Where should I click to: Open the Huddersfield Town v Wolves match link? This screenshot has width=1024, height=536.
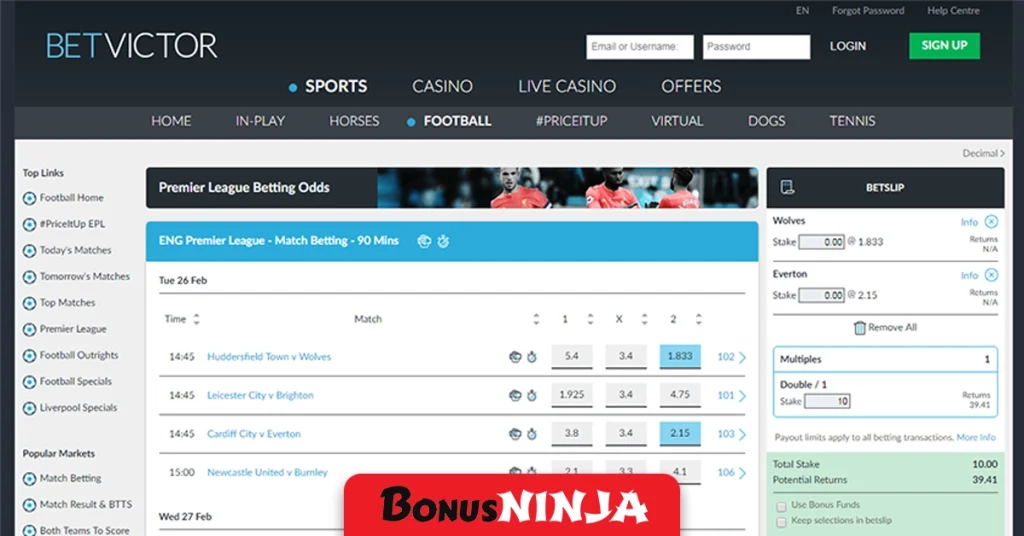tap(269, 357)
